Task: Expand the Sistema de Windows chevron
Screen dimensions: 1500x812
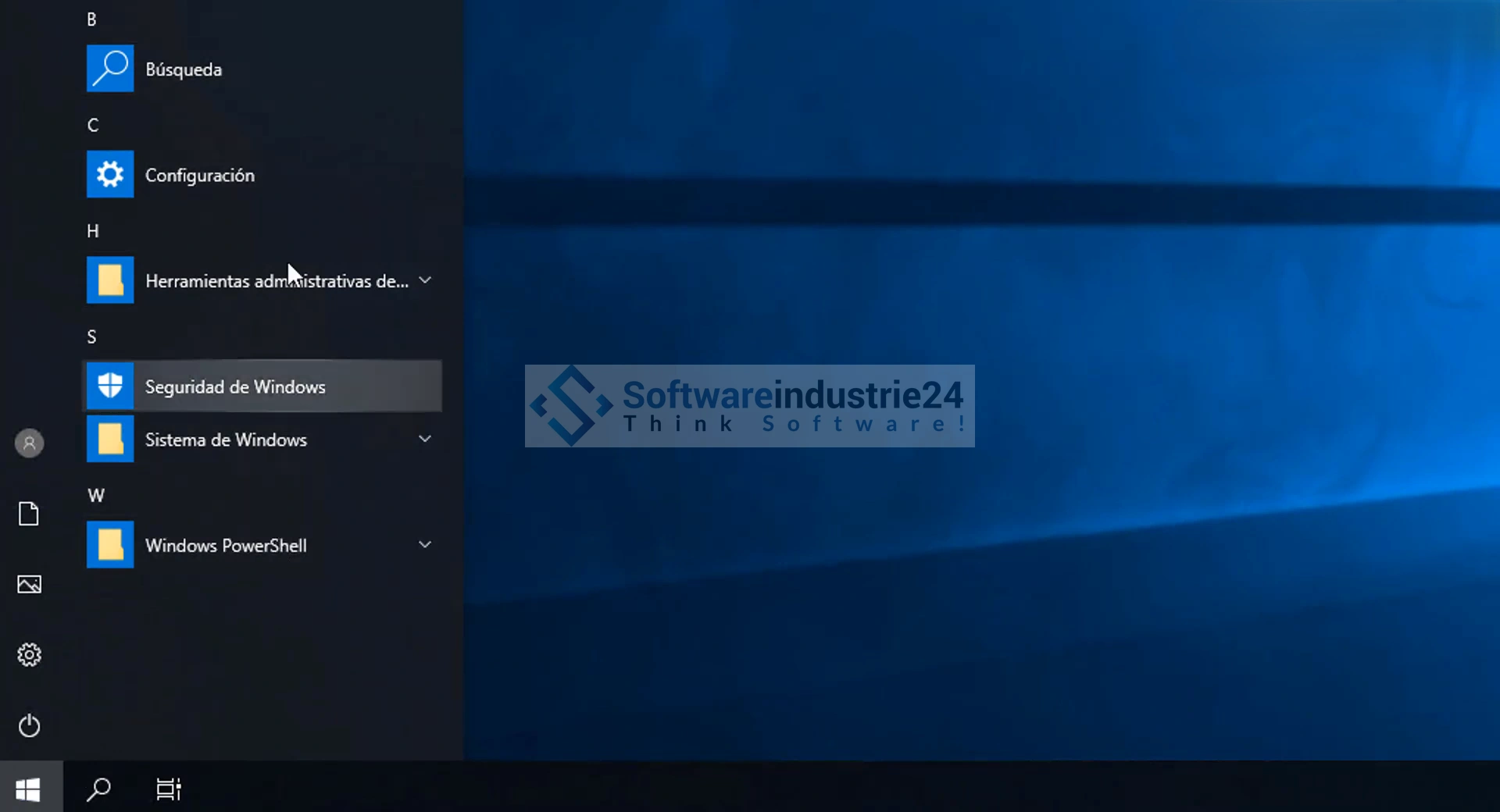Action: click(x=425, y=439)
